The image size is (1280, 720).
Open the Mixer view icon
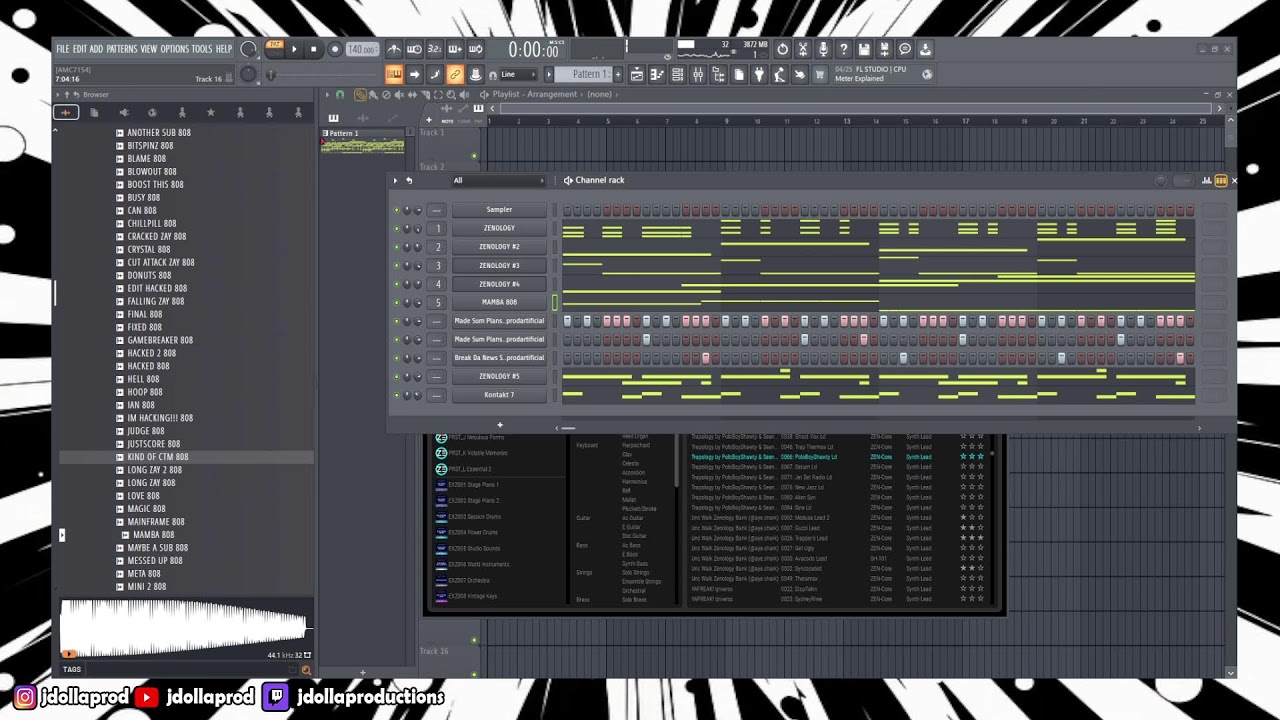[x=698, y=74]
